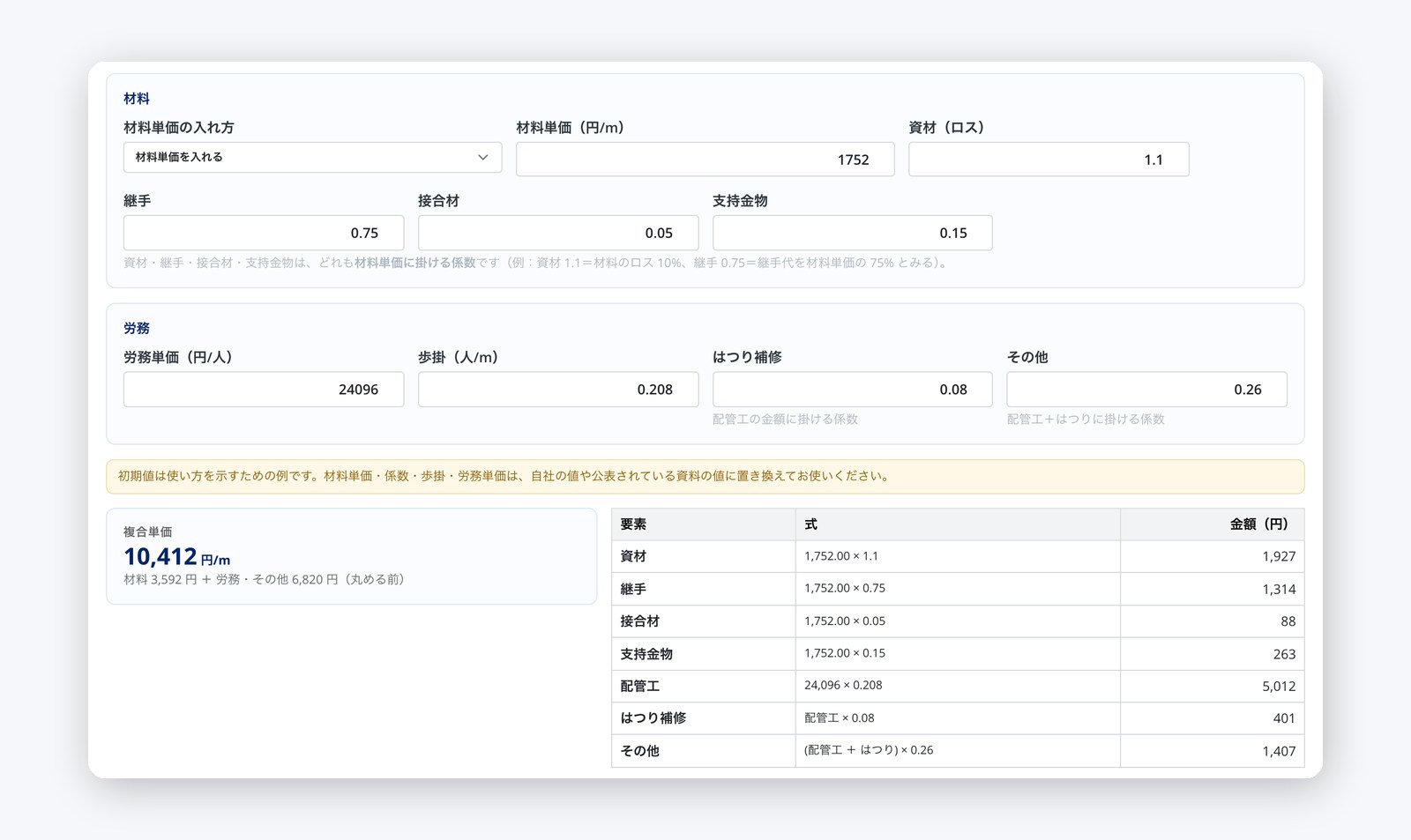Click the amount cell 1,407
This screenshot has height=840, width=1411.
pyautogui.click(x=1213, y=751)
